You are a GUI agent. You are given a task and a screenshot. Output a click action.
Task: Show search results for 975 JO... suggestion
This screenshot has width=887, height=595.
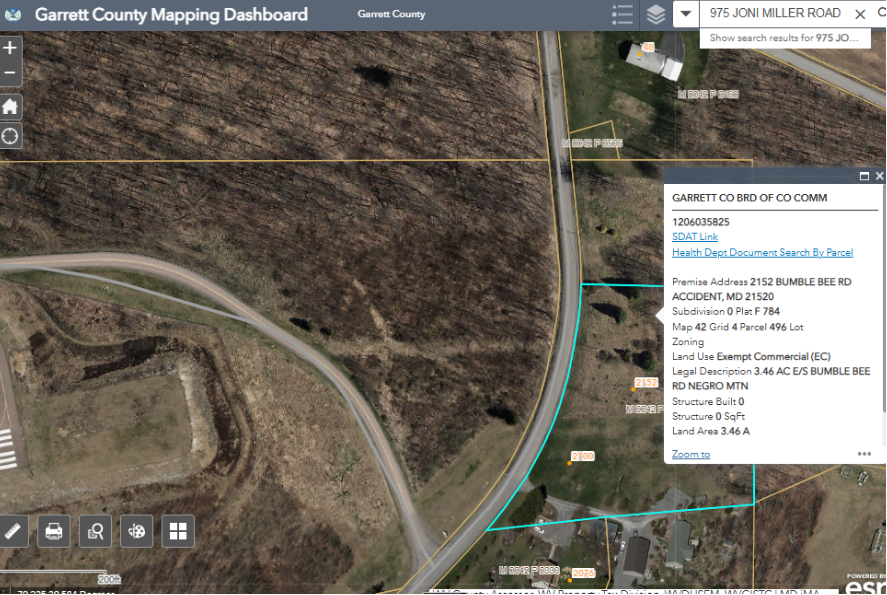[x=785, y=38]
